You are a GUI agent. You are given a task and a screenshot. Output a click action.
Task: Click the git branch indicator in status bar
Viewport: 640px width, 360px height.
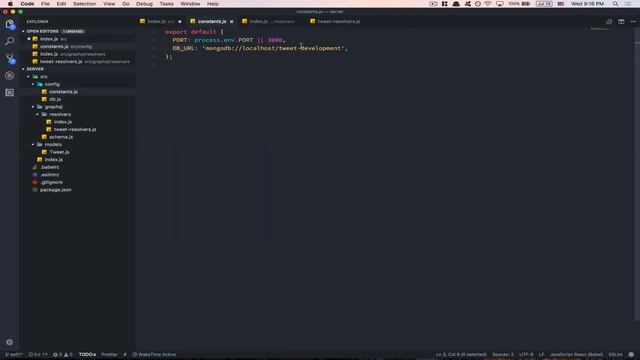(x=14, y=355)
